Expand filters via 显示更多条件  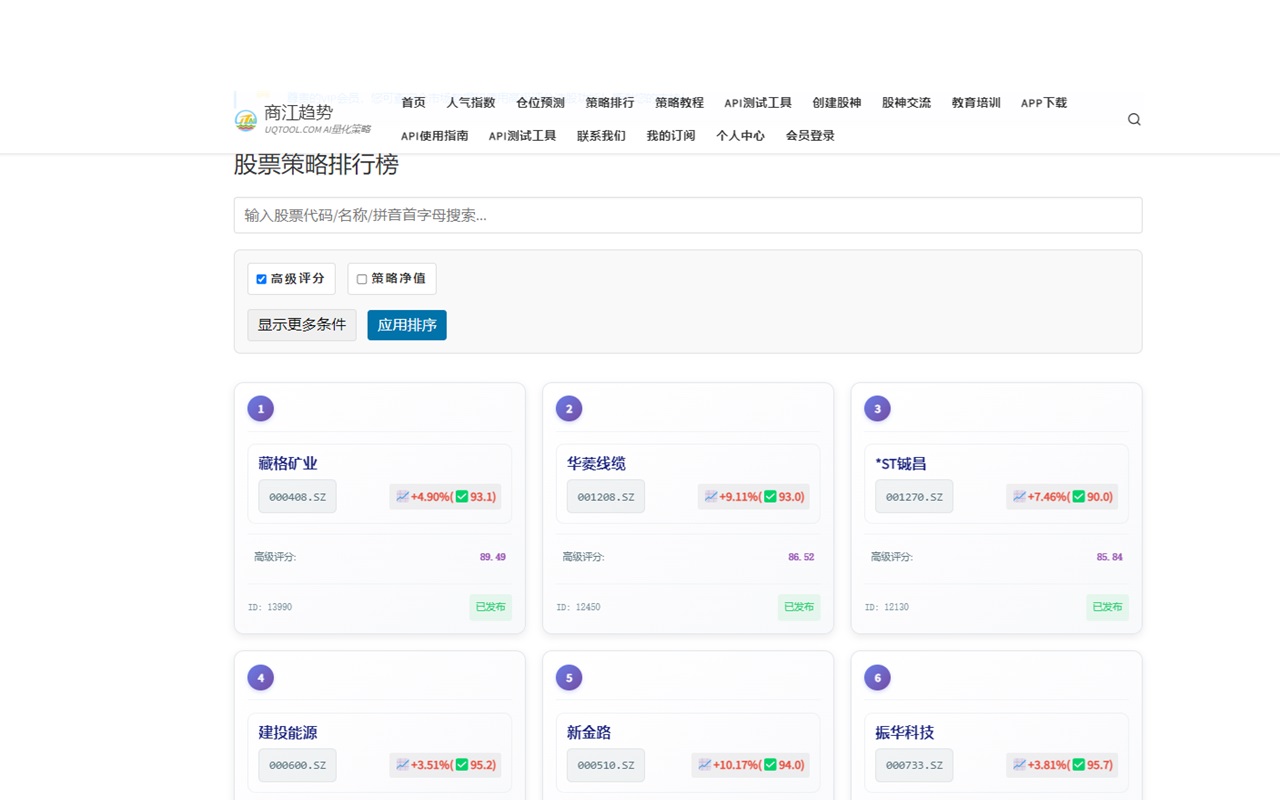click(301, 324)
